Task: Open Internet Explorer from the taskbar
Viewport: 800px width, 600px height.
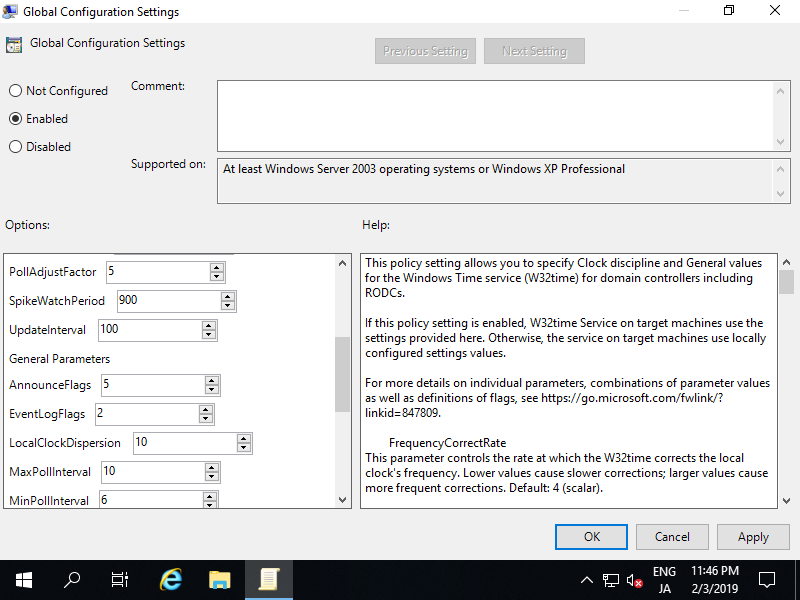Action: (171, 579)
